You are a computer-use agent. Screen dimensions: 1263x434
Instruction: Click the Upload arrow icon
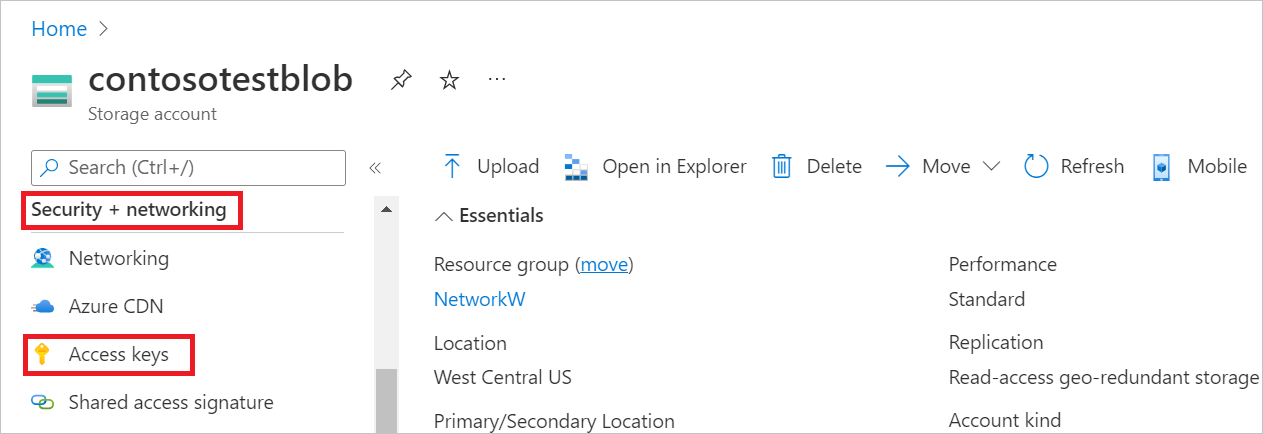pyautogui.click(x=452, y=167)
